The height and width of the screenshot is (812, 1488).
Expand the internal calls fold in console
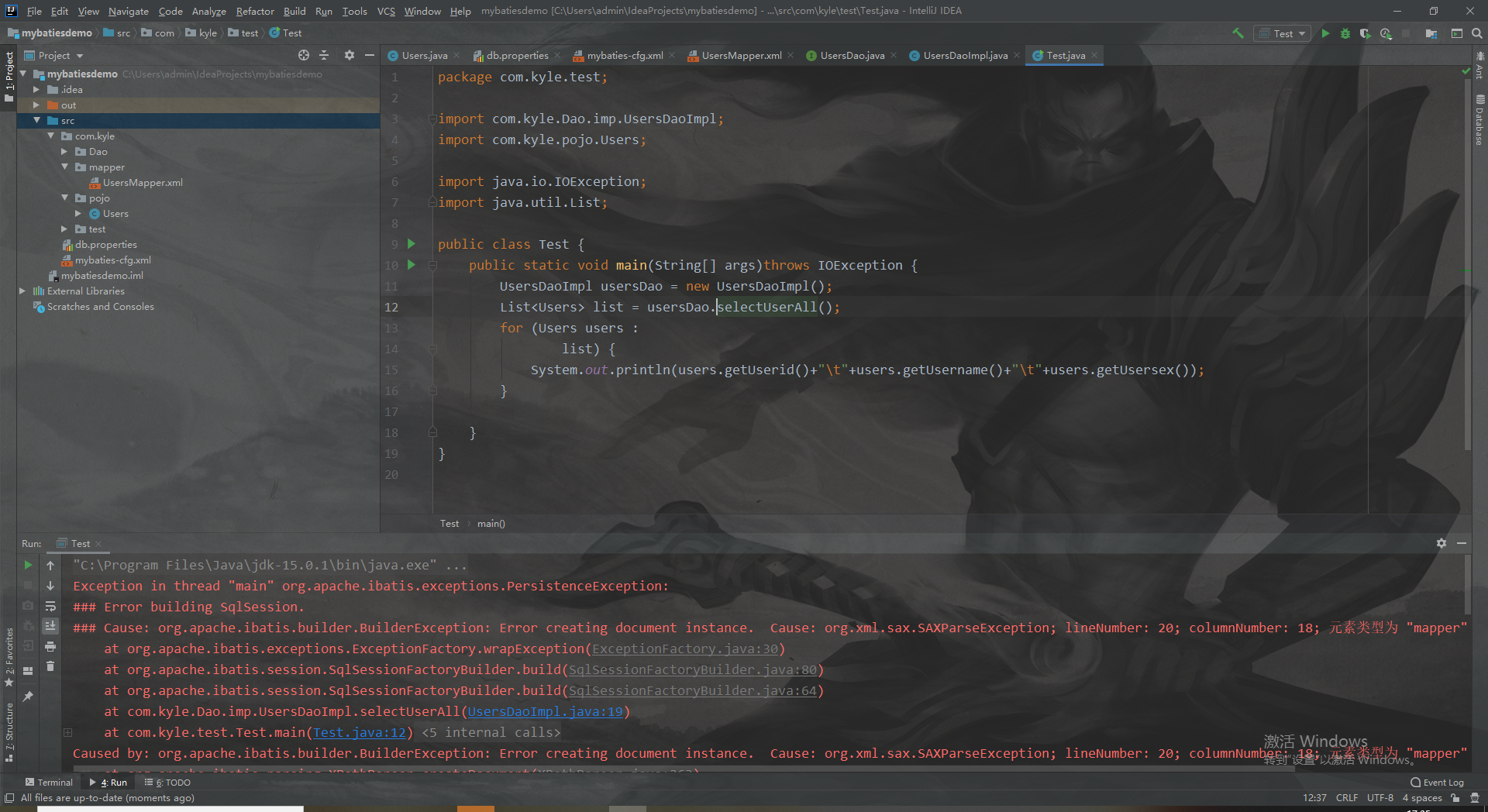pos(68,732)
